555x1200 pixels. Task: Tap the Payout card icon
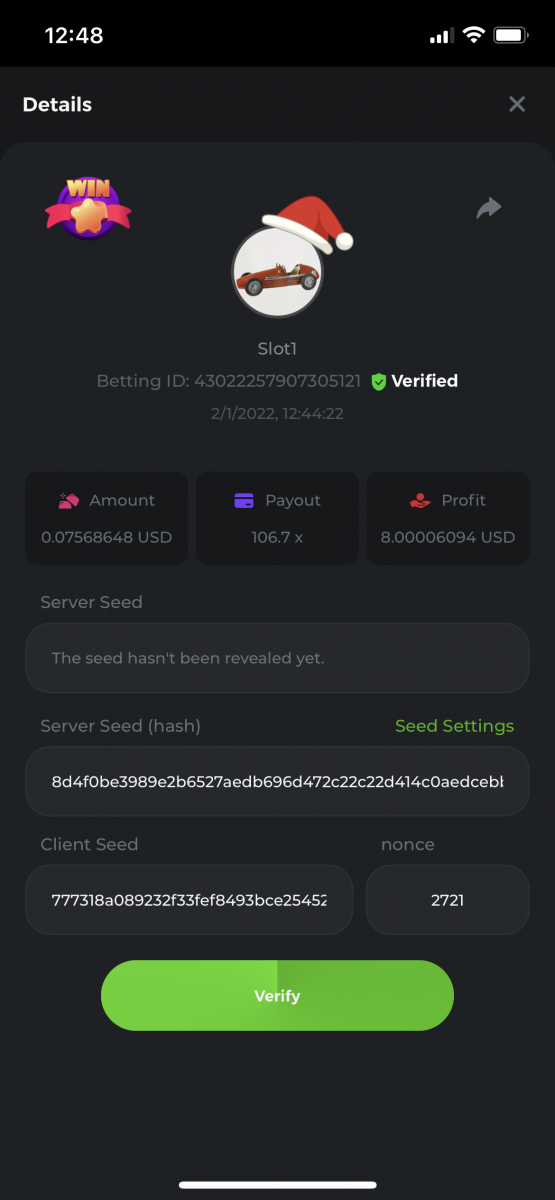tap(244, 500)
